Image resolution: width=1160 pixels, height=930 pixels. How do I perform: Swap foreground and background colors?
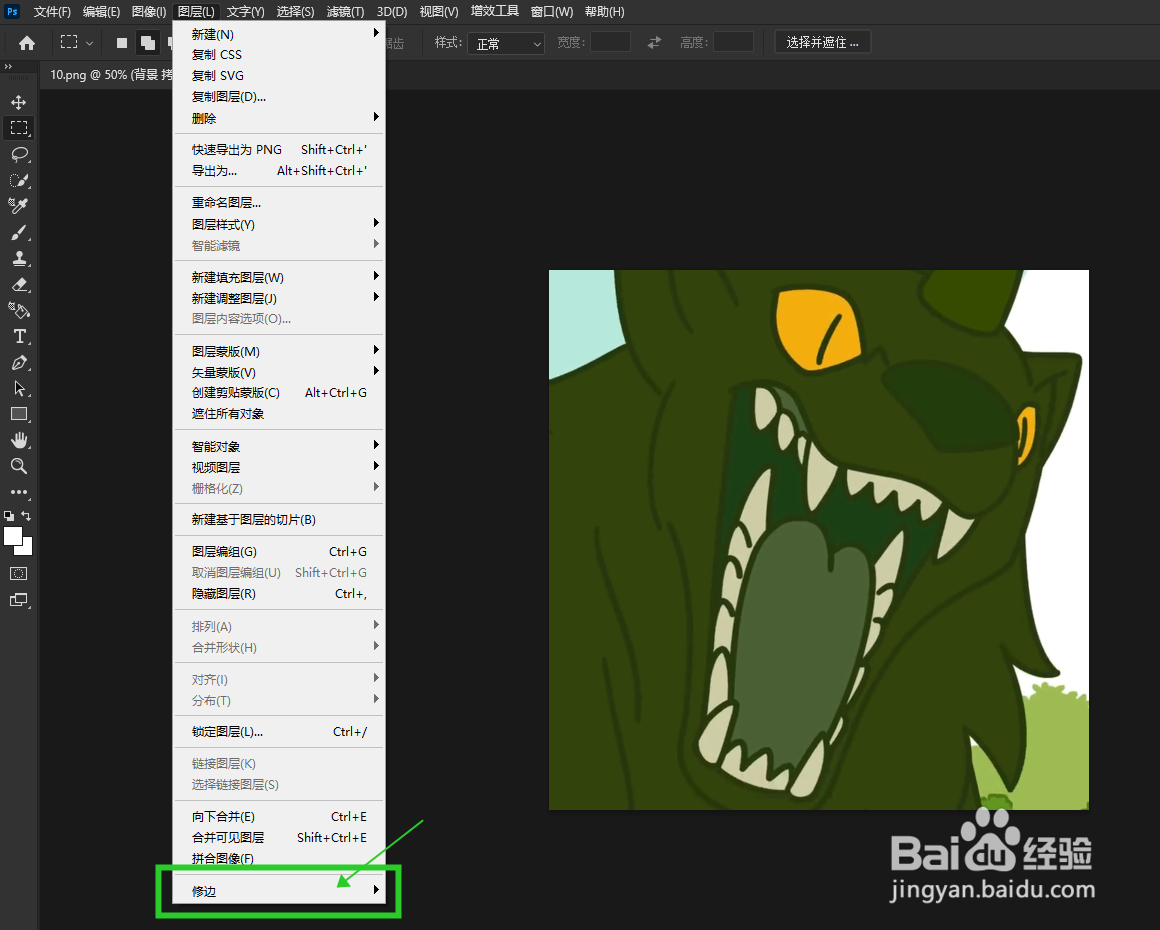[27, 516]
